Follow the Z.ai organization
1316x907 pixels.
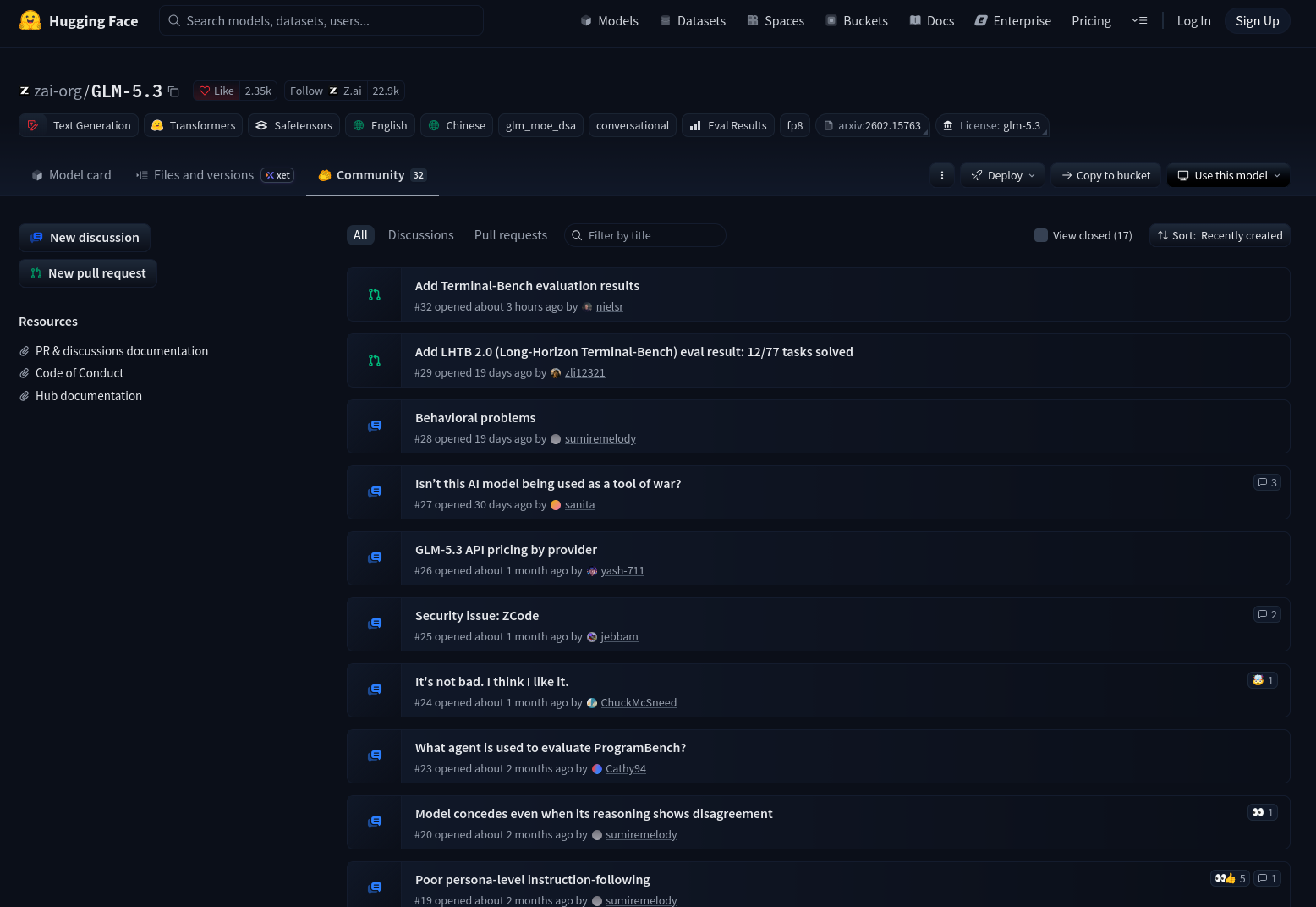tap(326, 91)
